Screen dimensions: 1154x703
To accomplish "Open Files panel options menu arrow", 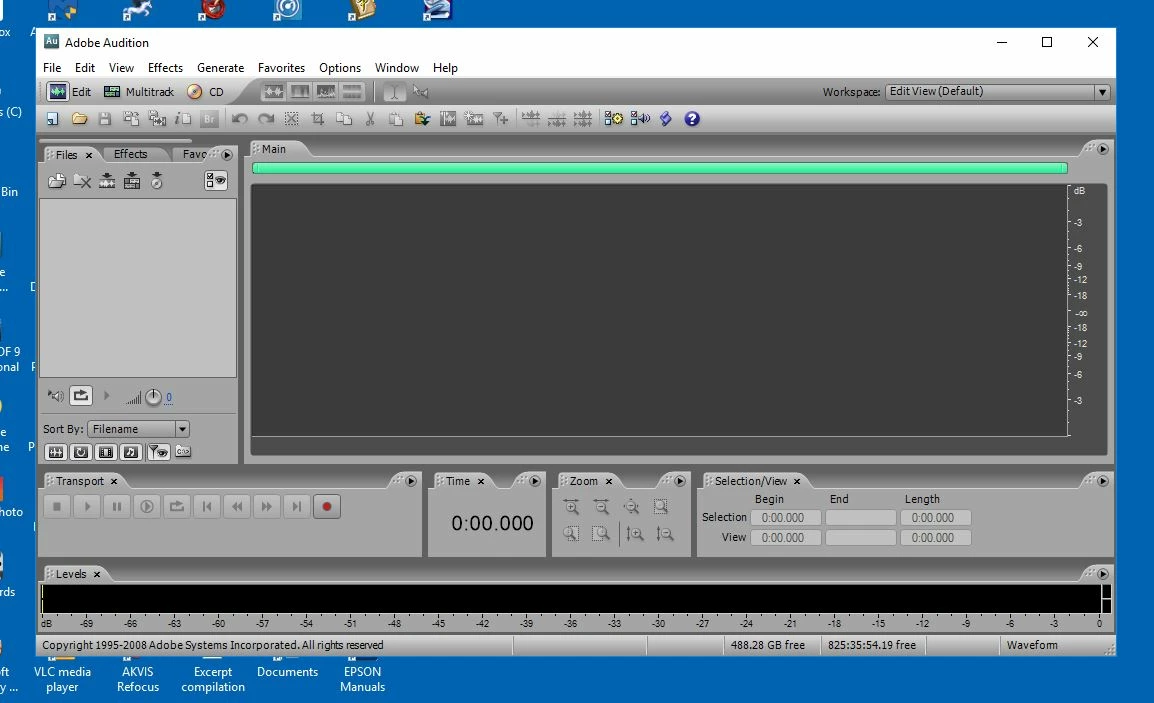I will point(227,155).
